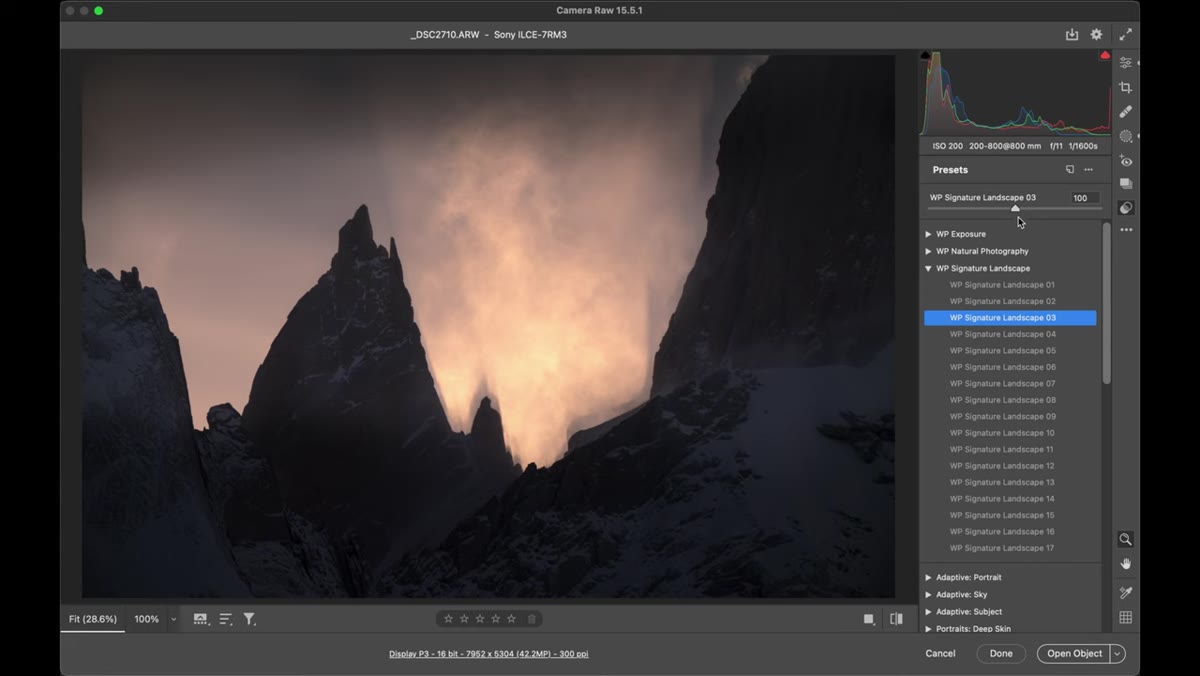This screenshot has height=676, width=1200.
Task: Switch to Fit (28.6%) zoom
Action: click(93, 619)
